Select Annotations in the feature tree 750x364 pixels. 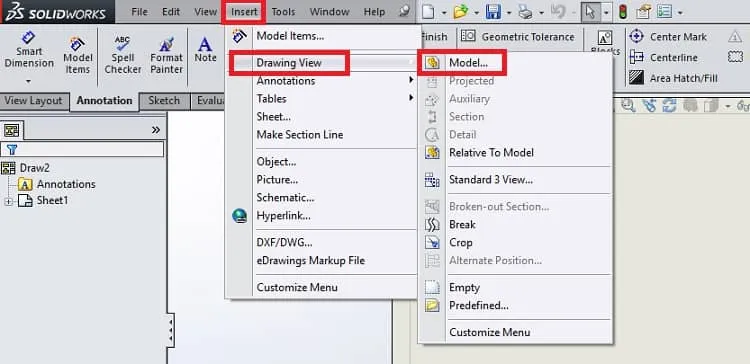click(66, 184)
